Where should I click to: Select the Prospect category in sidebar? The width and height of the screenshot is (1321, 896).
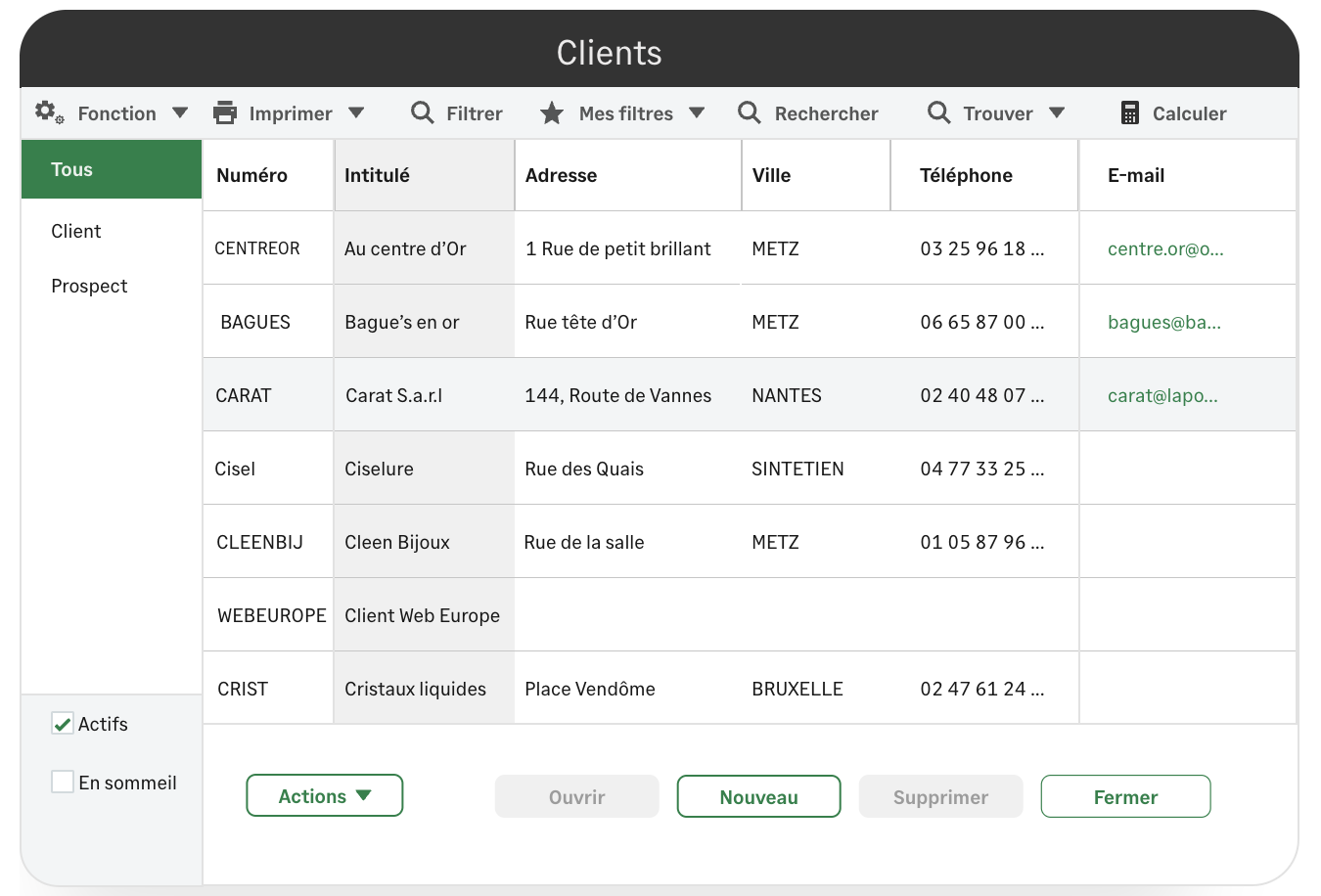coord(89,286)
